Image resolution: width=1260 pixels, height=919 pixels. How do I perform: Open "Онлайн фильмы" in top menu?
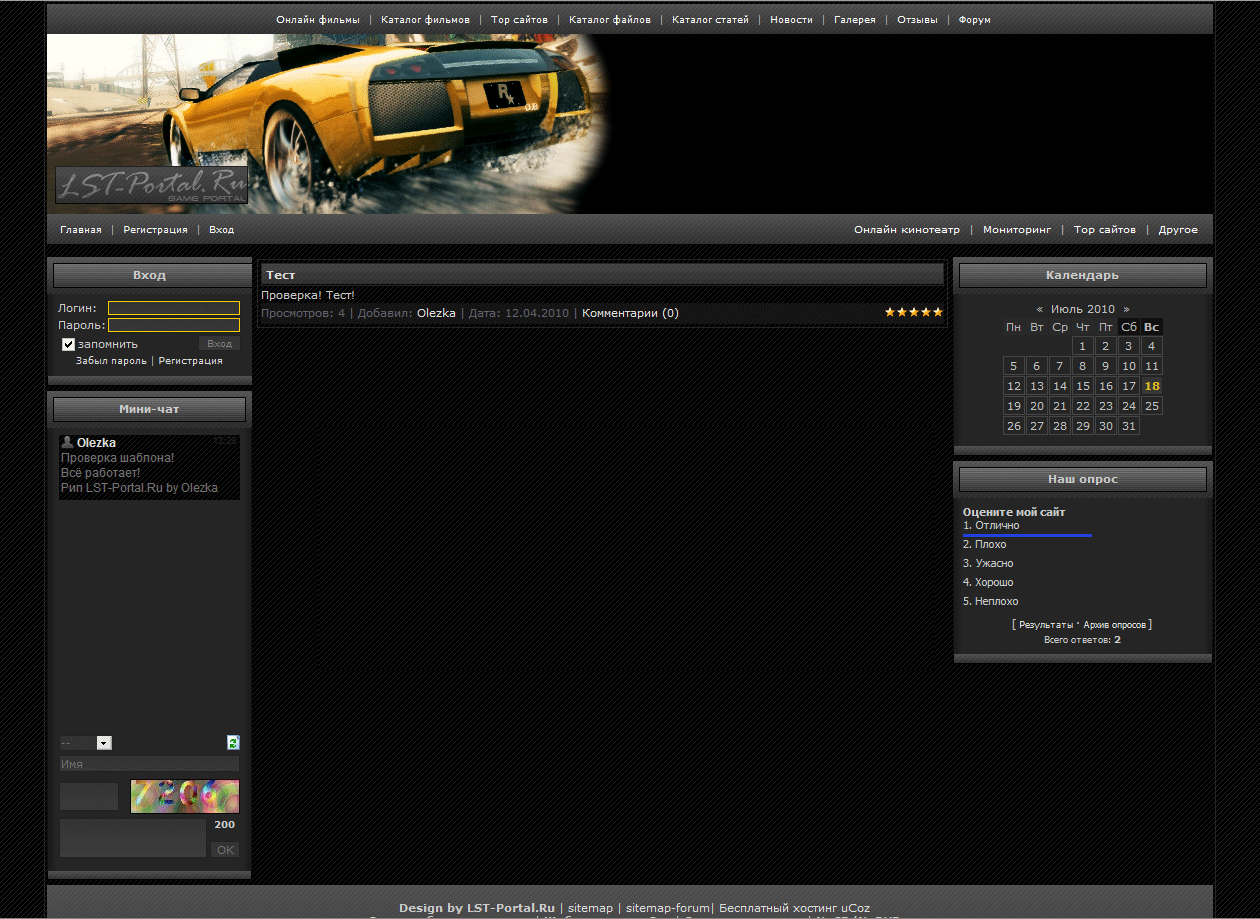pos(318,20)
